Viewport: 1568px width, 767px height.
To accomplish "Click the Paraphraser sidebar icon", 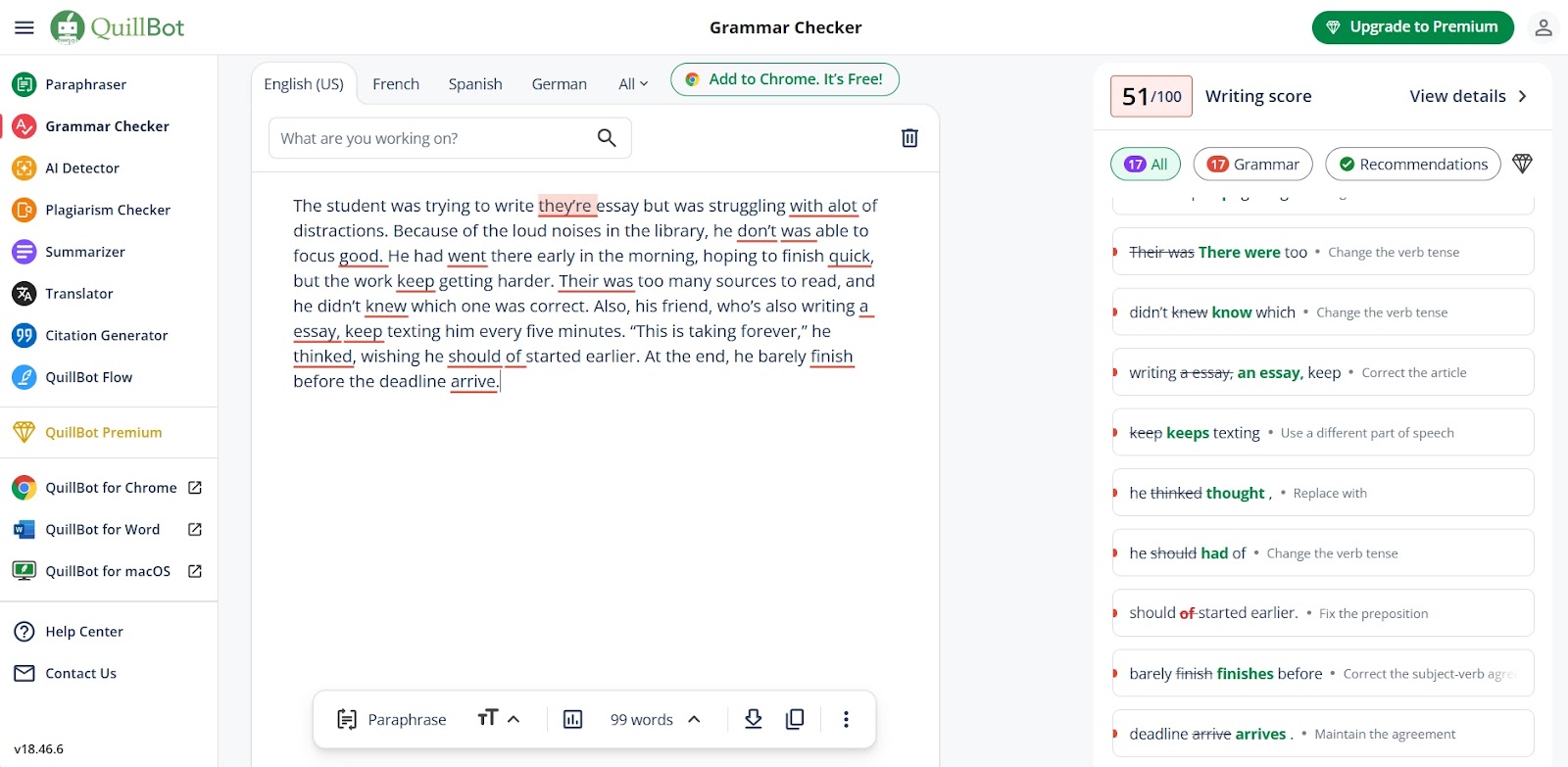I will (24, 84).
